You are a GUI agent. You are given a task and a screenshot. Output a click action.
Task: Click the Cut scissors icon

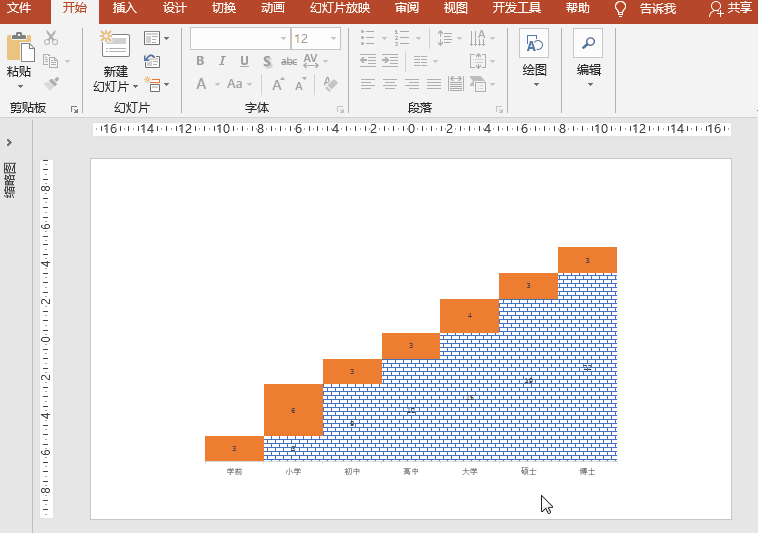[x=51, y=38]
